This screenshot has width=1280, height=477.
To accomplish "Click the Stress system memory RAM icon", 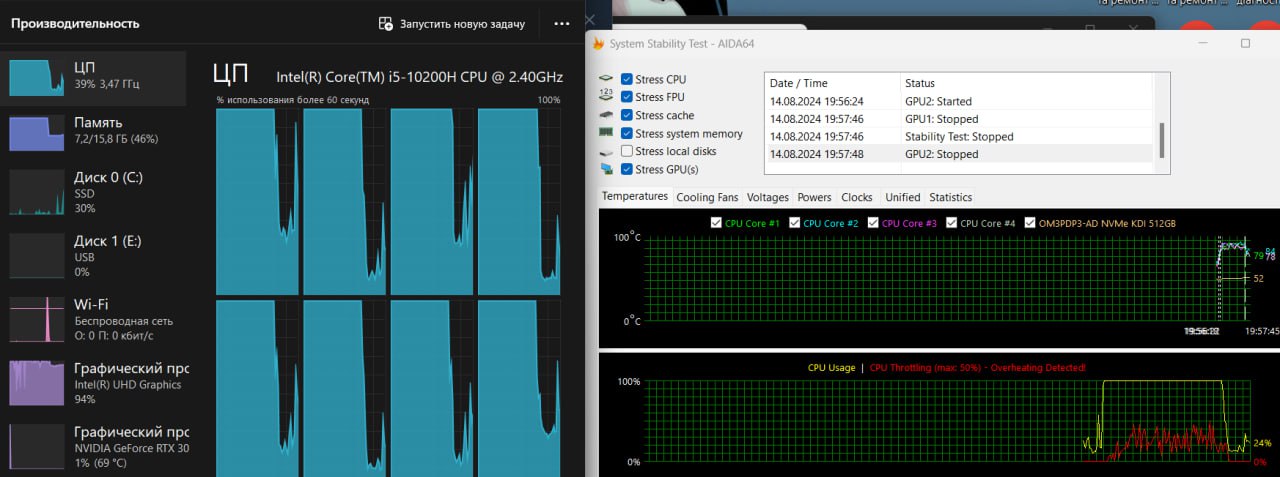I will [605, 133].
